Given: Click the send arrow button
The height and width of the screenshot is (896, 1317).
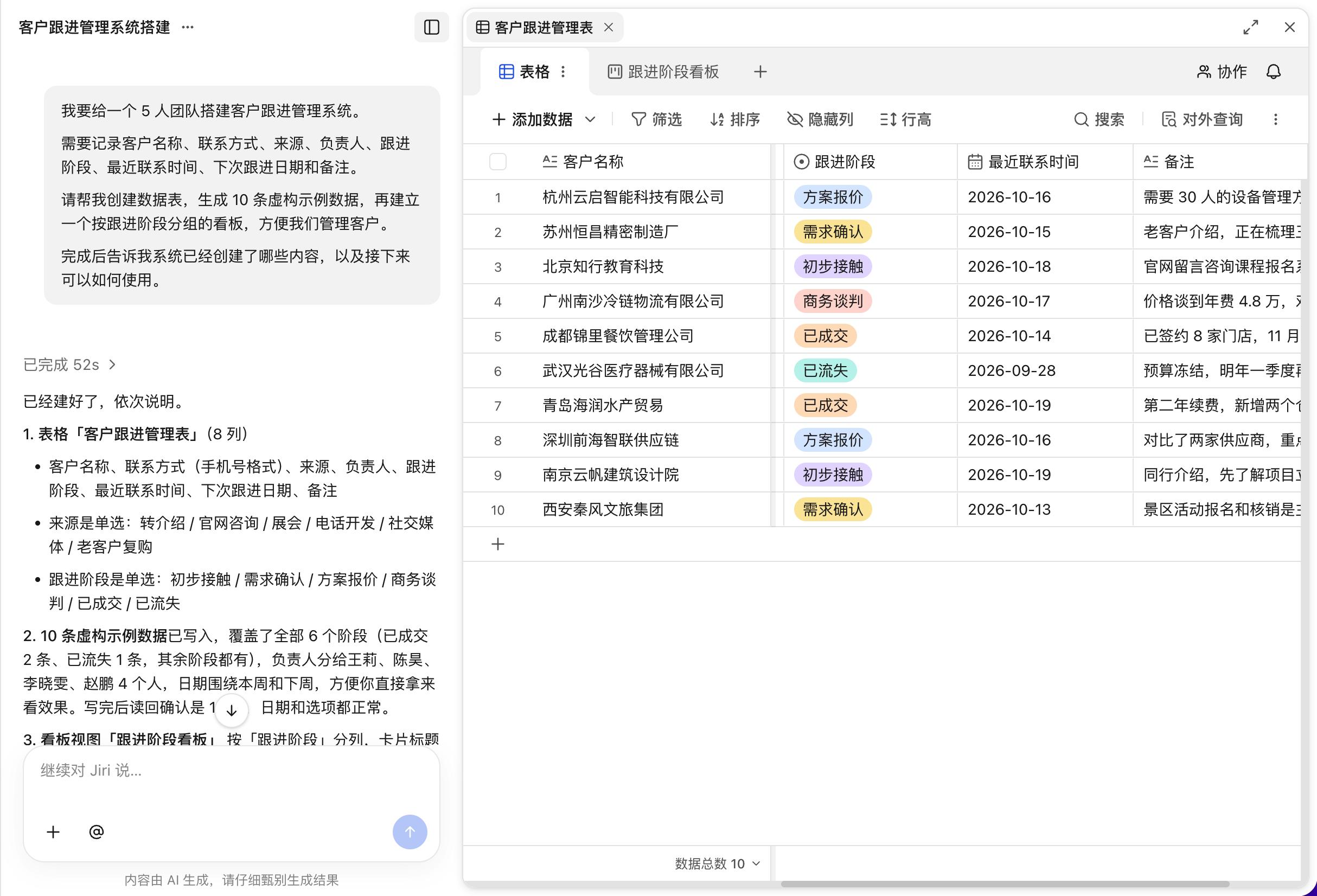Looking at the screenshot, I should coord(410,831).
